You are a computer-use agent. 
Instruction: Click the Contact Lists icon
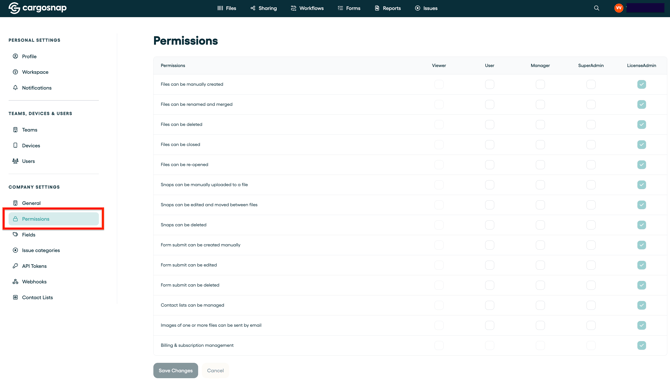[15, 298]
